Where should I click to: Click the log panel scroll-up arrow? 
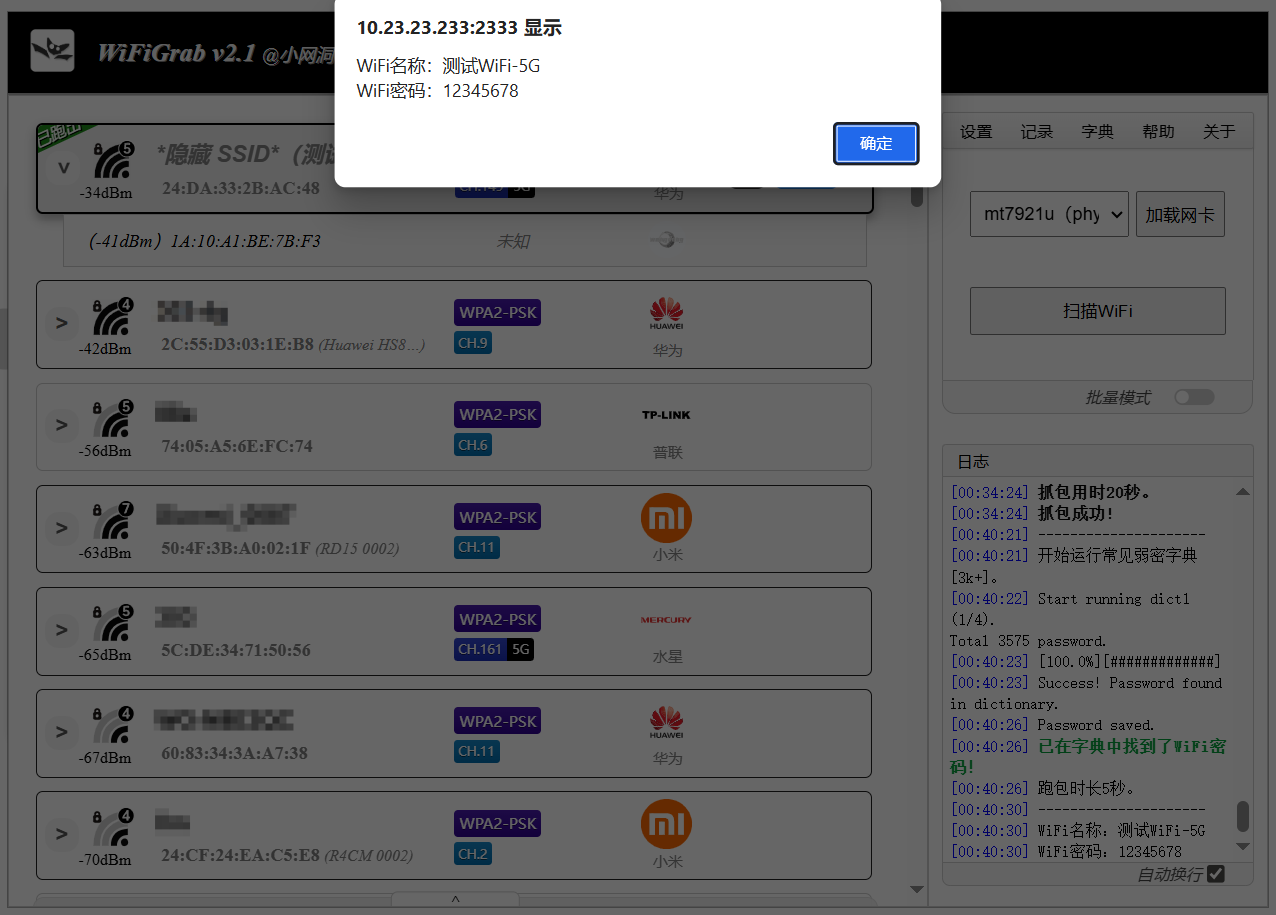point(1243,492)
